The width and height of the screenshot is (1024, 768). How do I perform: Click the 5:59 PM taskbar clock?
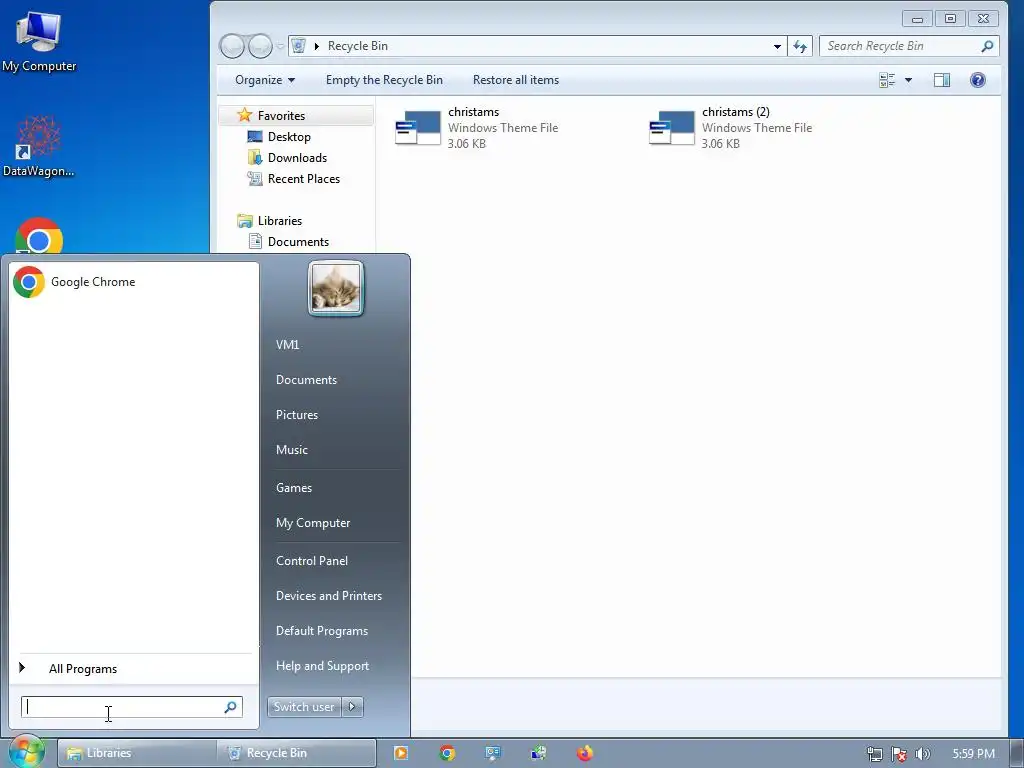point(973,754)
